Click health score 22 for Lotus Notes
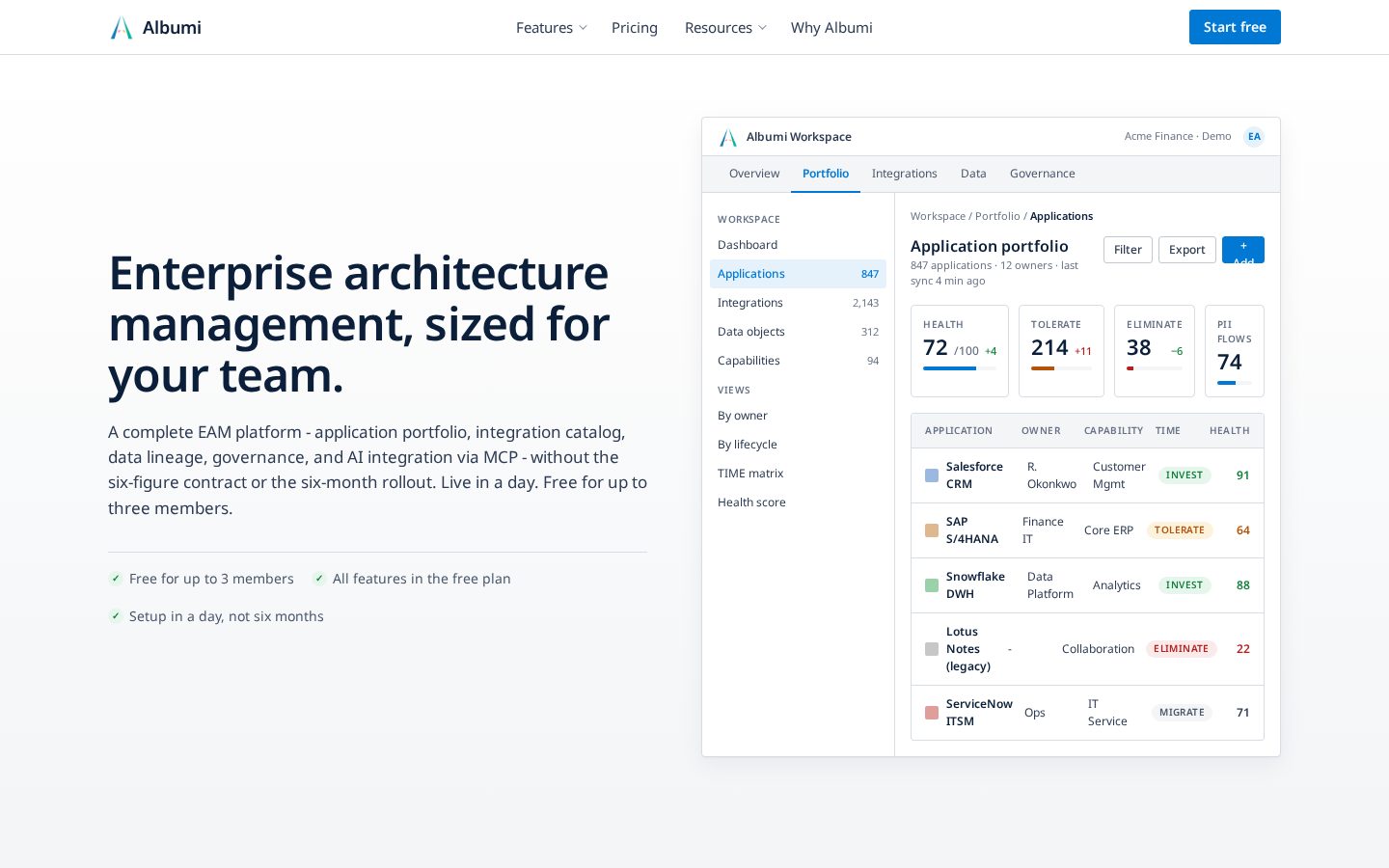Screen dimensions: 1389x868 (x=1243, y=649)
